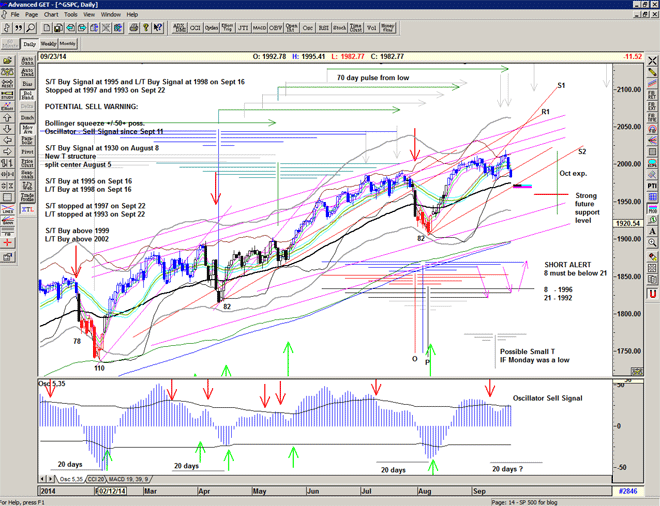Open the Chart menu
Screen dimensions: 660x506
[51, 15]
